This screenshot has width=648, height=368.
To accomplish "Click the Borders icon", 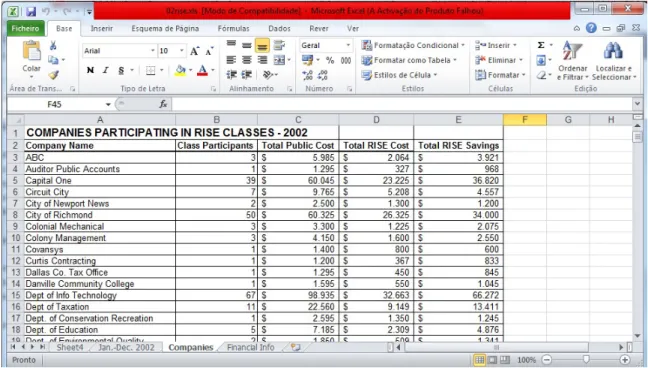I will coord(150,70).
